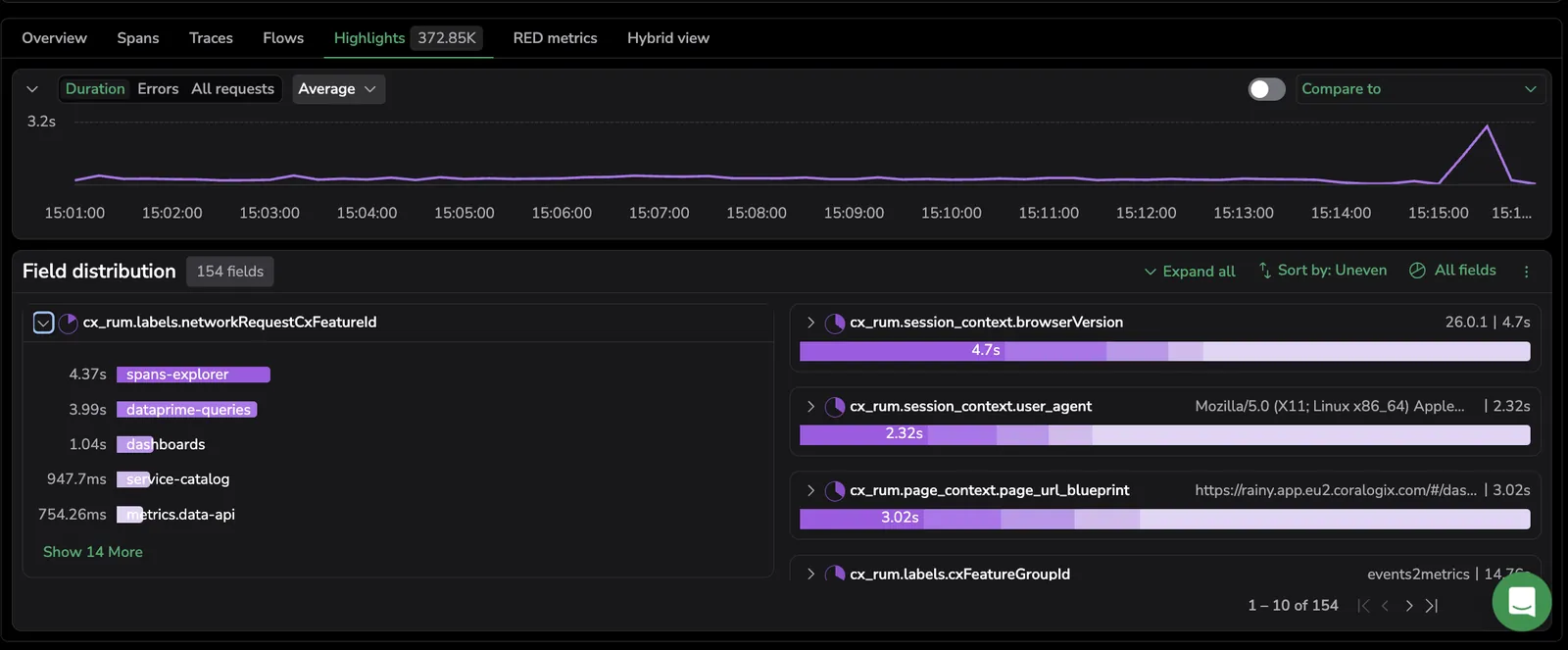Open the Compare to dropdown

[x=1420, y=89]
